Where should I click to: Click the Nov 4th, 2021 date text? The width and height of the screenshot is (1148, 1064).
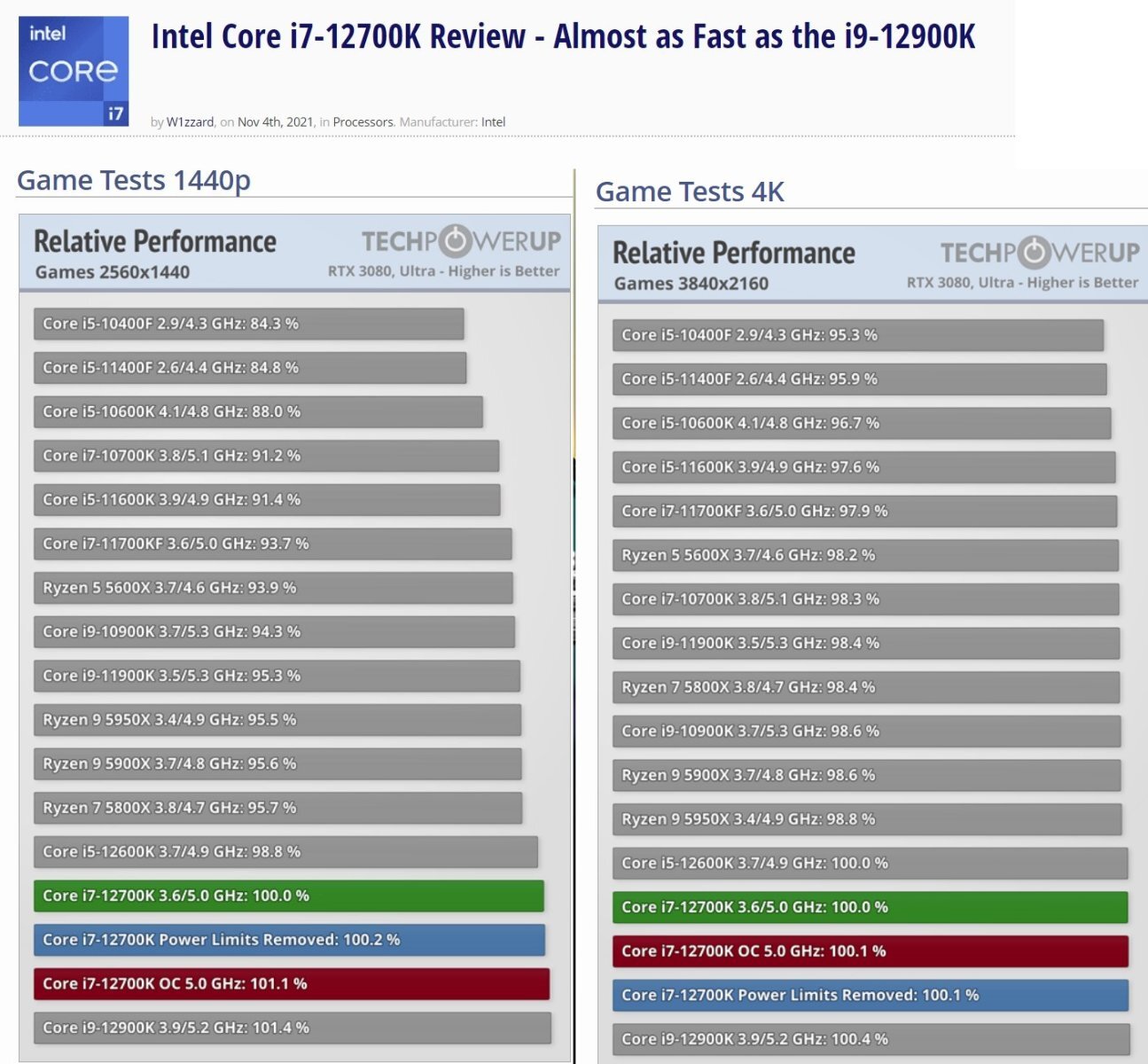(x=276, y=122)
